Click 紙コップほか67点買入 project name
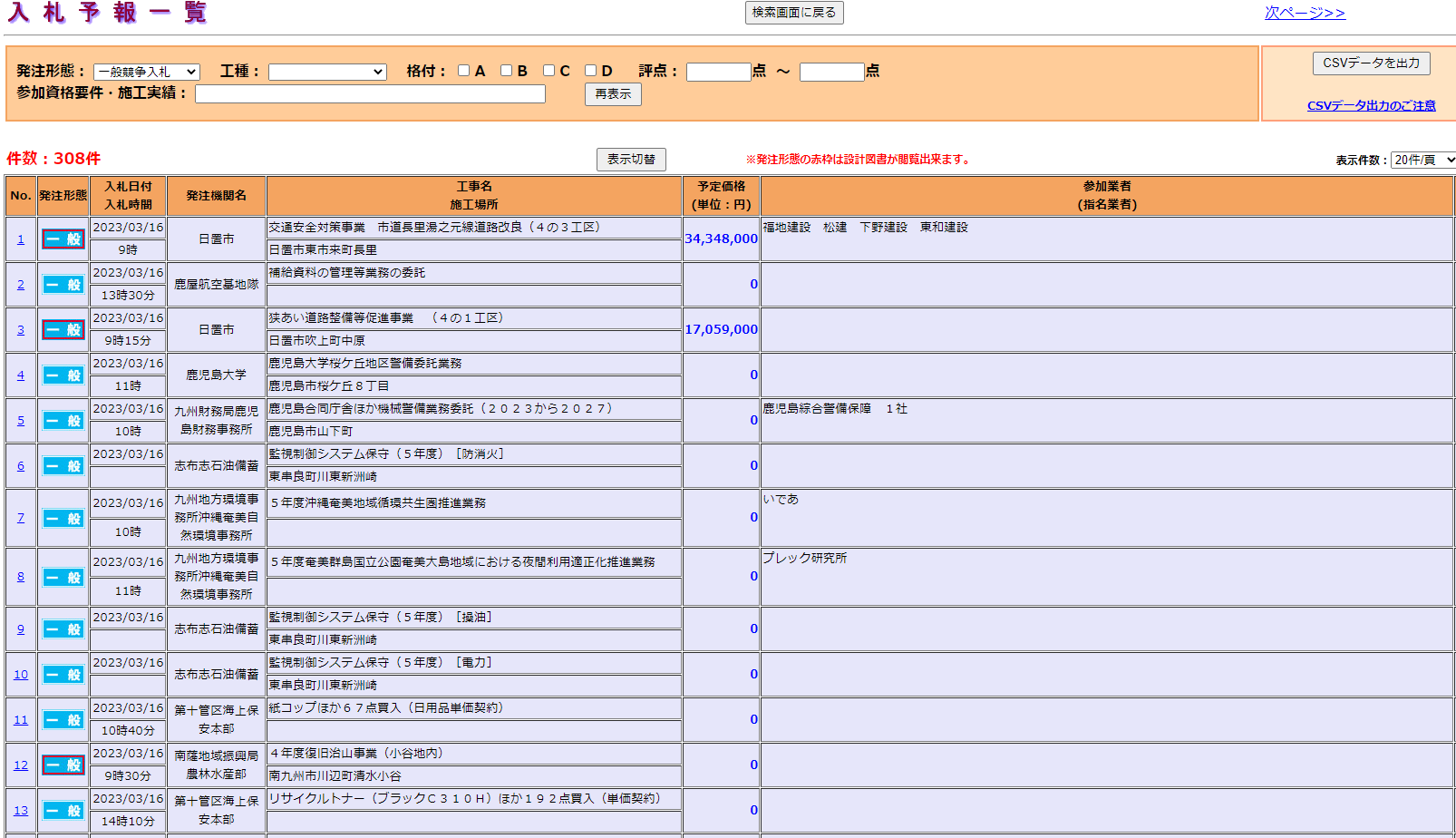 pos(386,708)
